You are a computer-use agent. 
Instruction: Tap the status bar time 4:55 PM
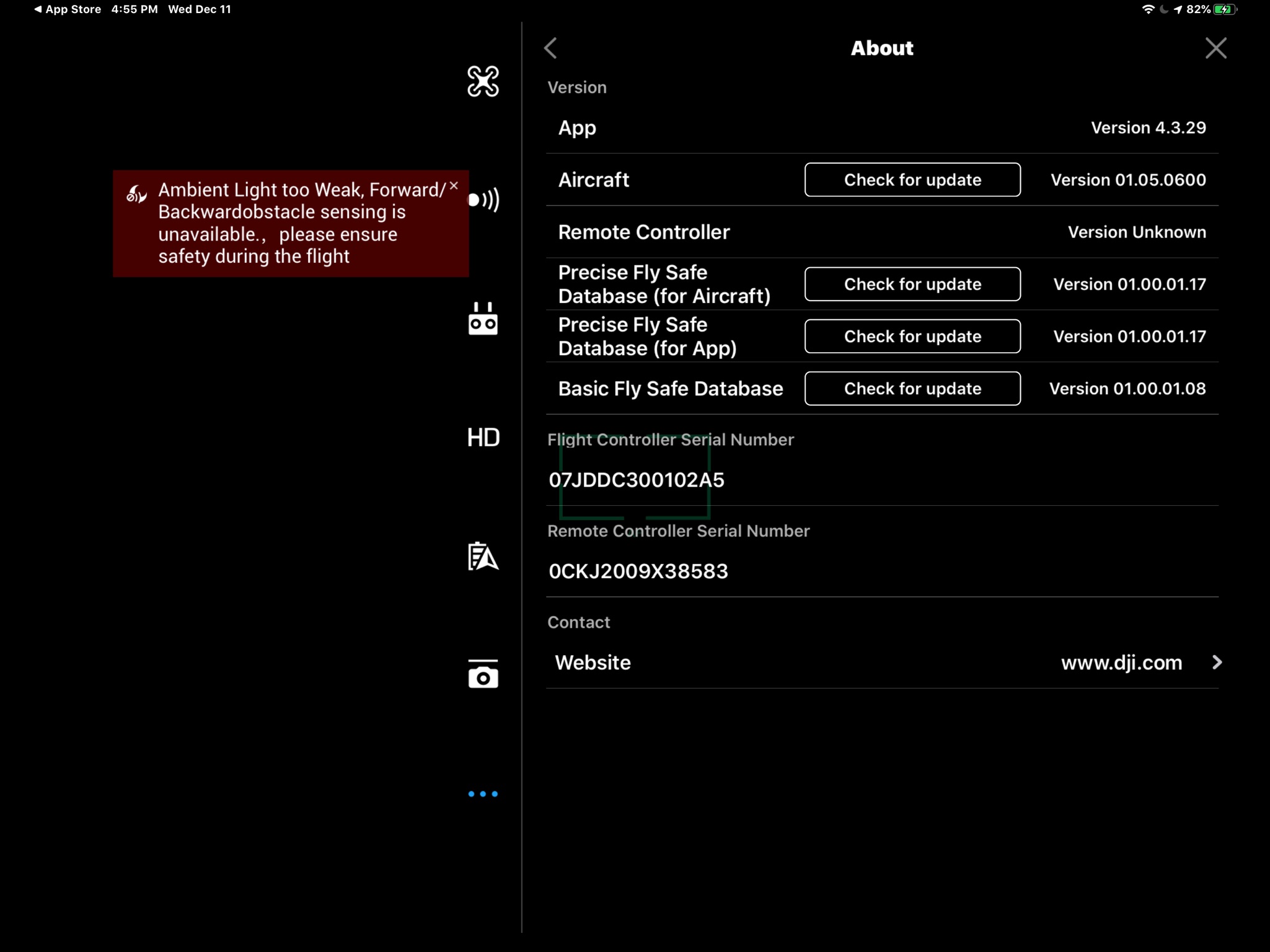(x=134, y=9)
